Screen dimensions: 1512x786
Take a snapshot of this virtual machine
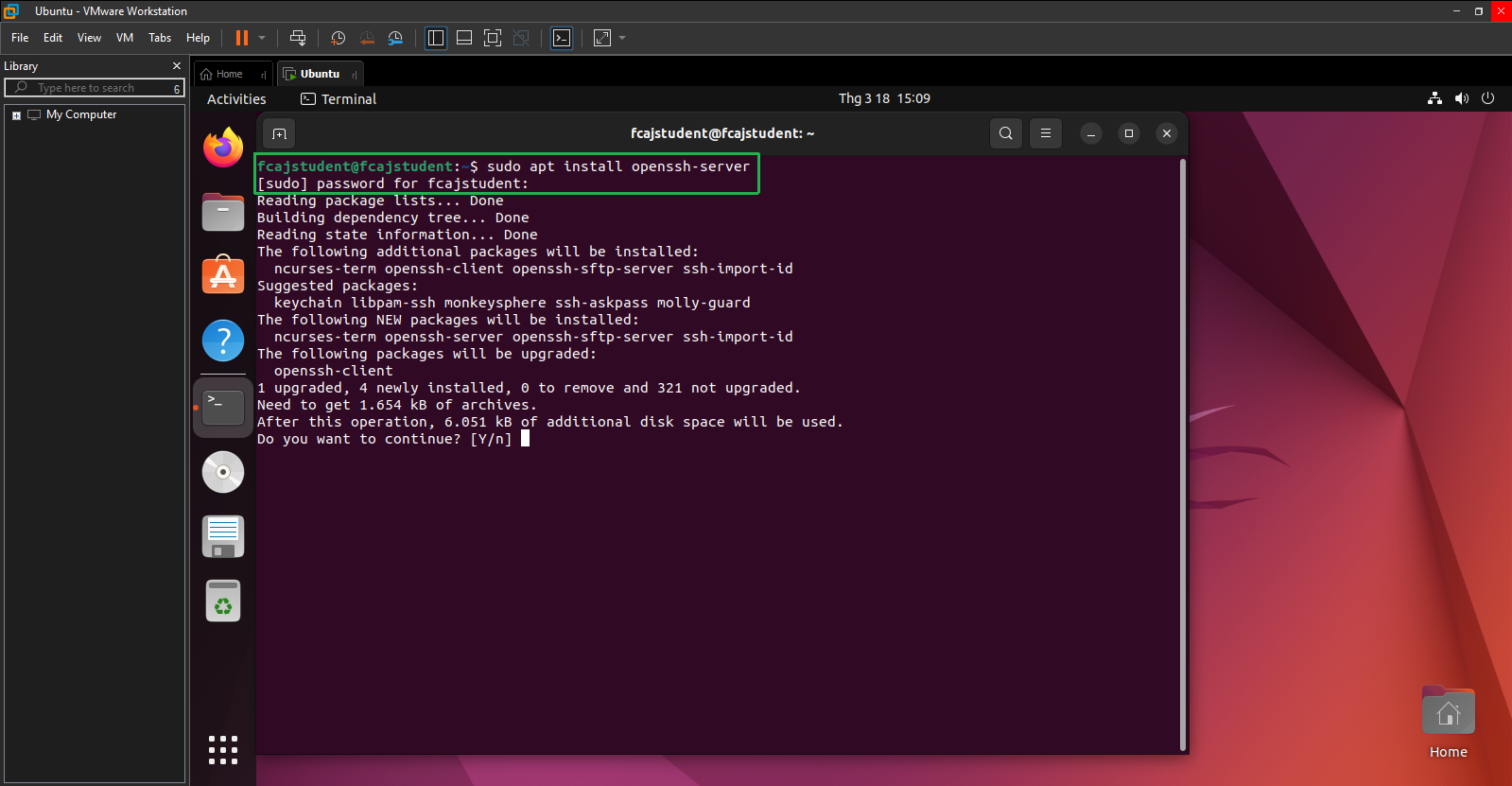coord(339,38)
